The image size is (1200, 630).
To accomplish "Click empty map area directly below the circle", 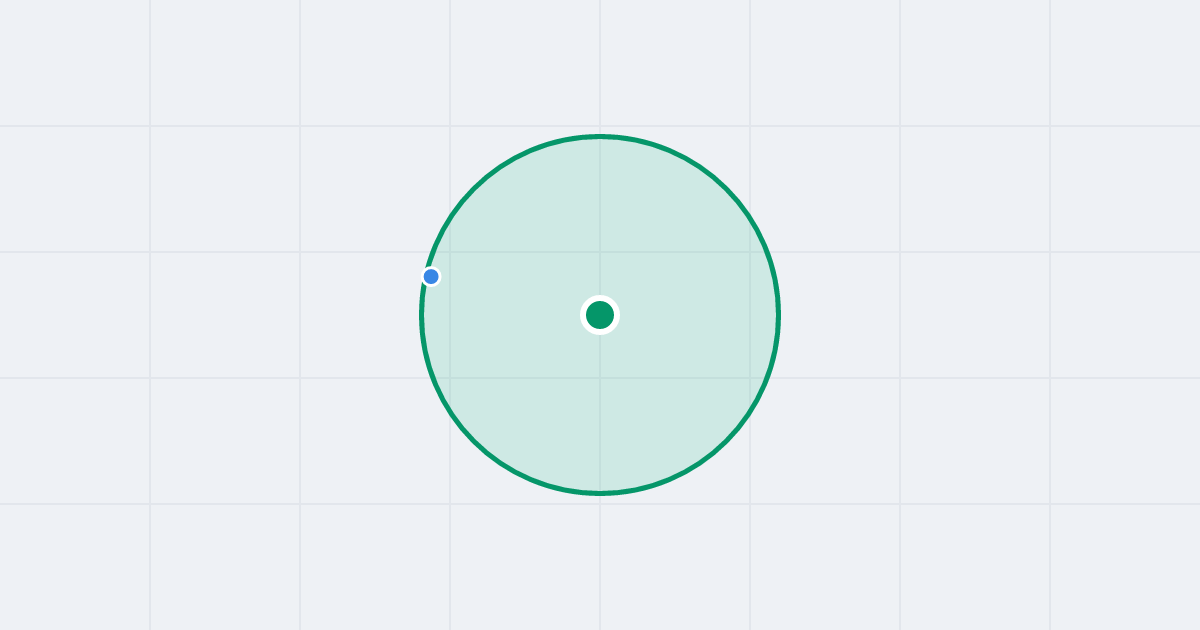I will click(600, 560).
